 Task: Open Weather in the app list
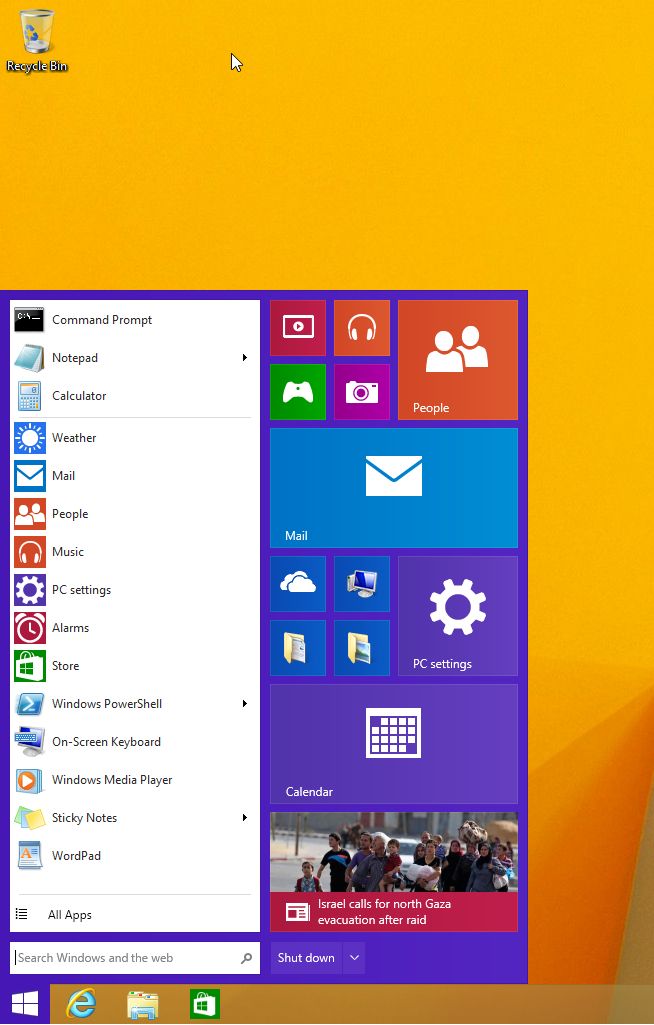pyautogui.click(x=133, y=437)
